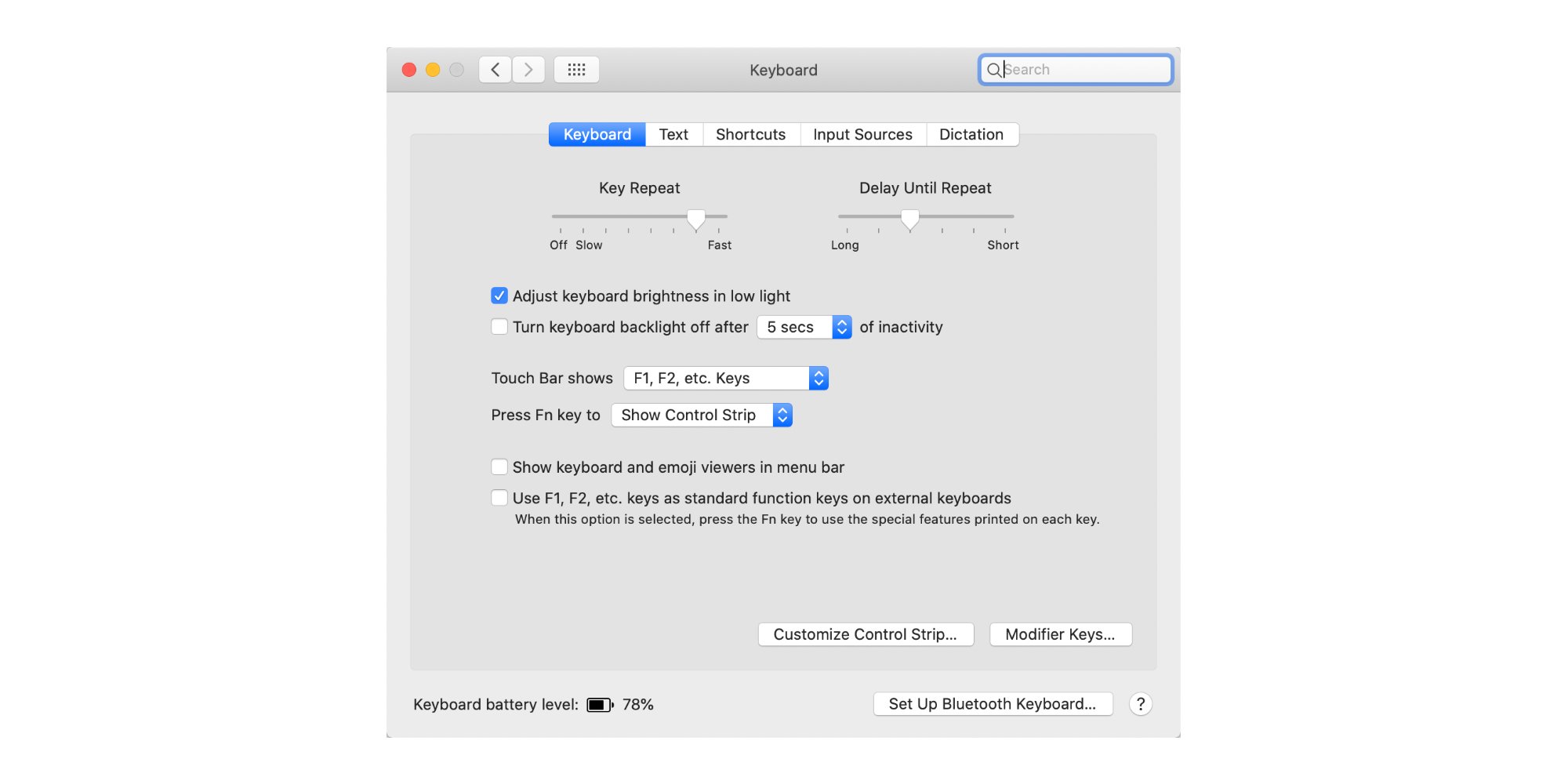The height and width of the screenshot is (784, 1568).
Task: Open help via the question mark button
Action: [1141, 704]
